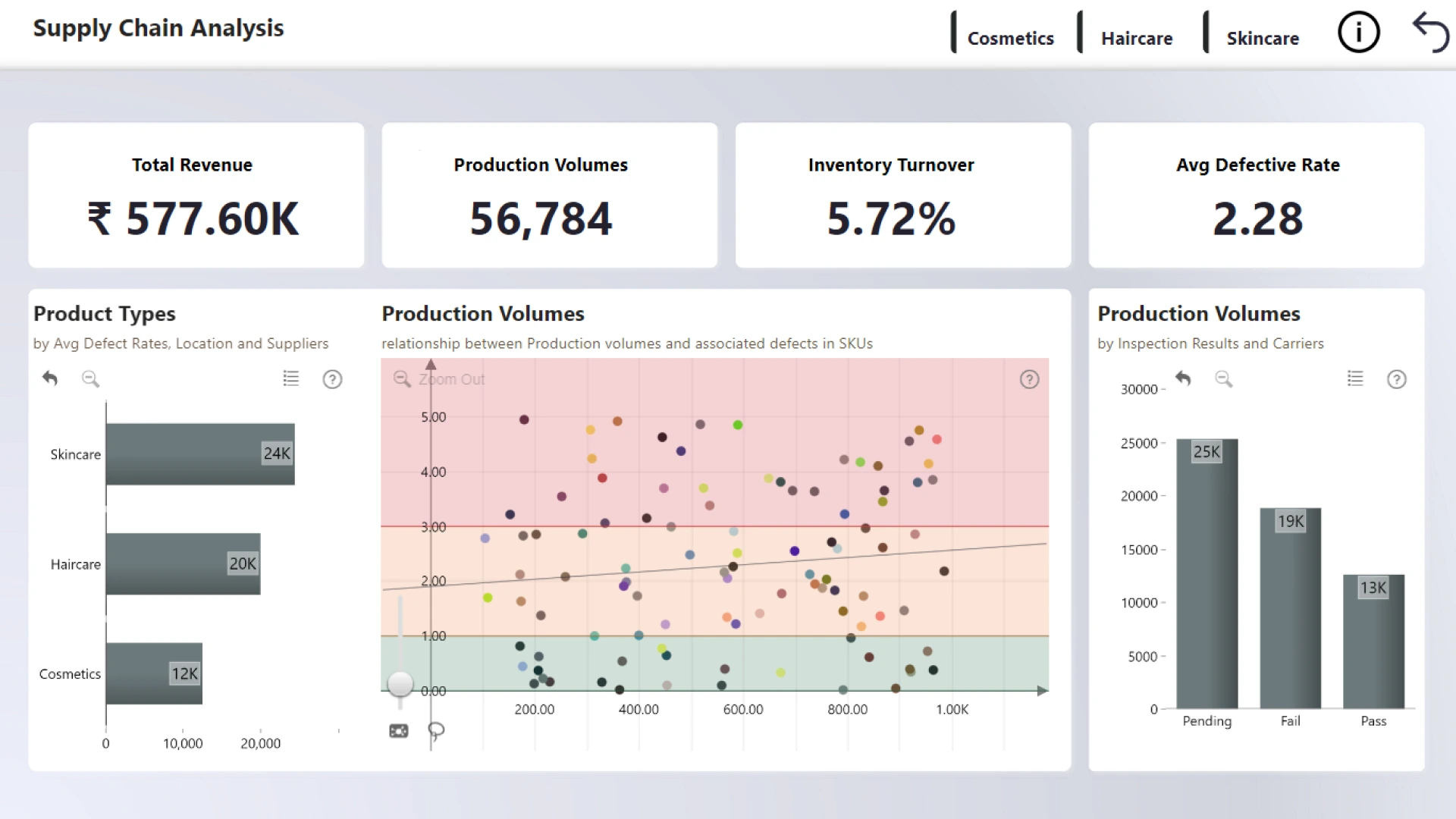
Task: Click the Total Revenue card
Action: (196, 195)
